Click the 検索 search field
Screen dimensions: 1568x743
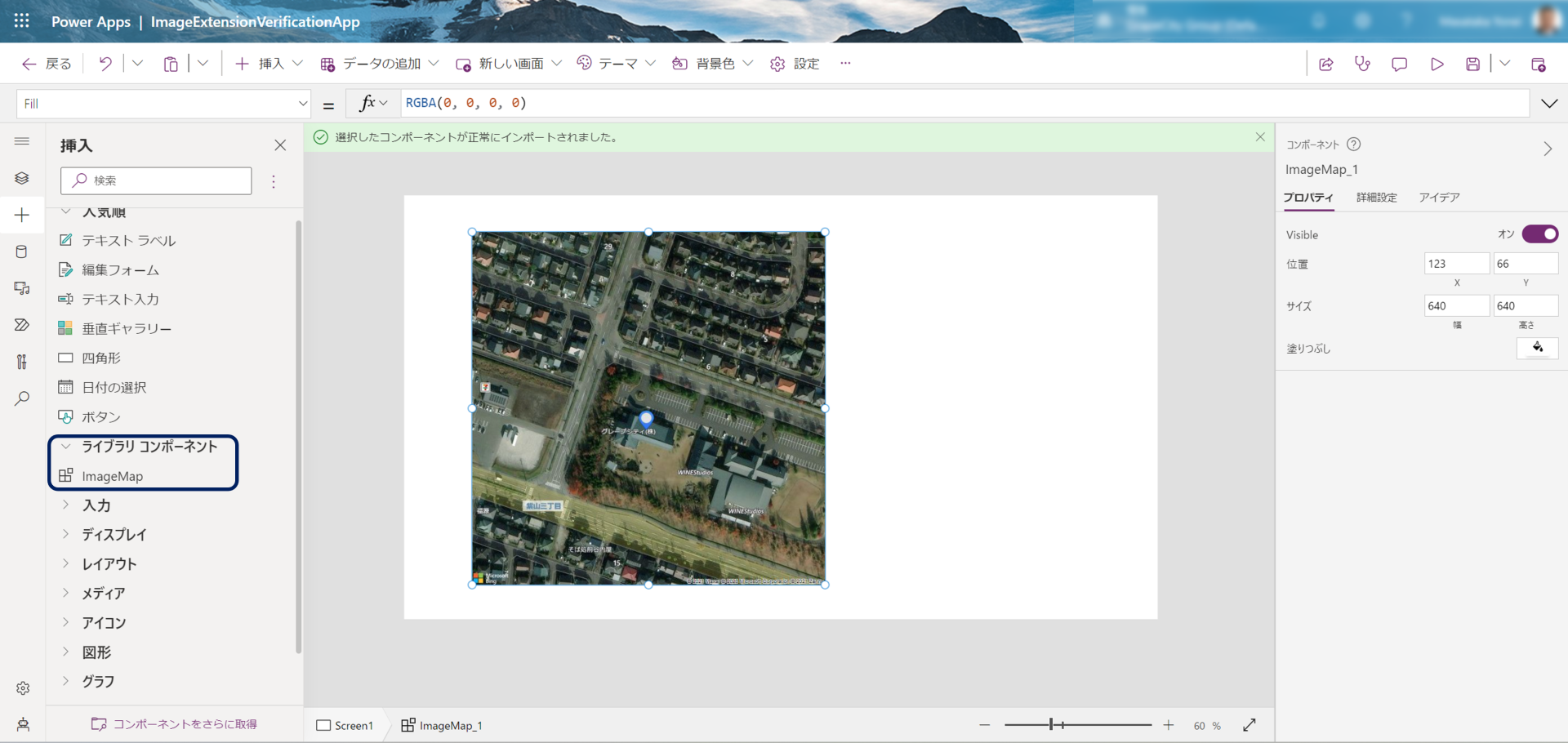pos(156,180)
